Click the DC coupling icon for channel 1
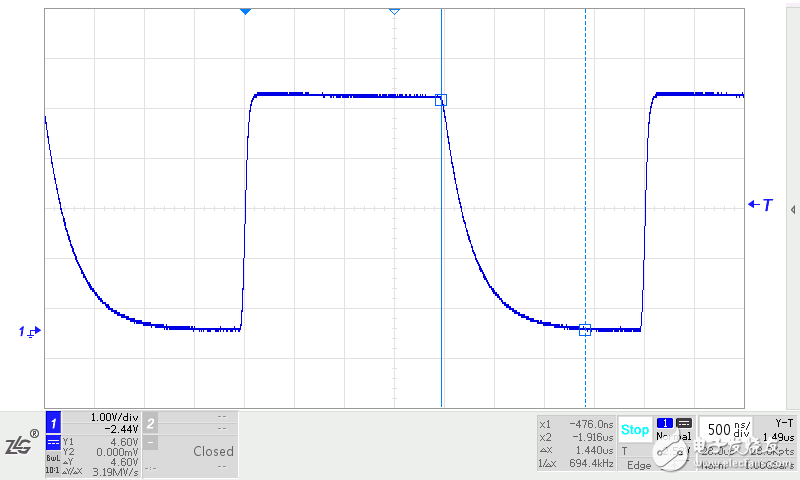The width and height of the screenshot is (800, 480). [53, 440]
